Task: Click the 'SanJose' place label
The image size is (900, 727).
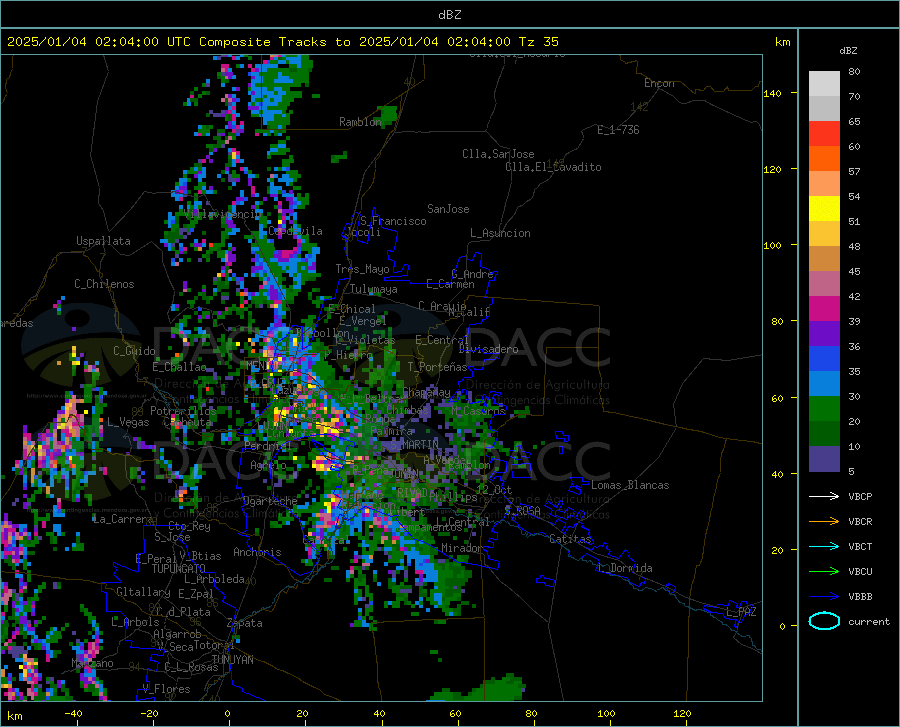Action: [448, 209]
